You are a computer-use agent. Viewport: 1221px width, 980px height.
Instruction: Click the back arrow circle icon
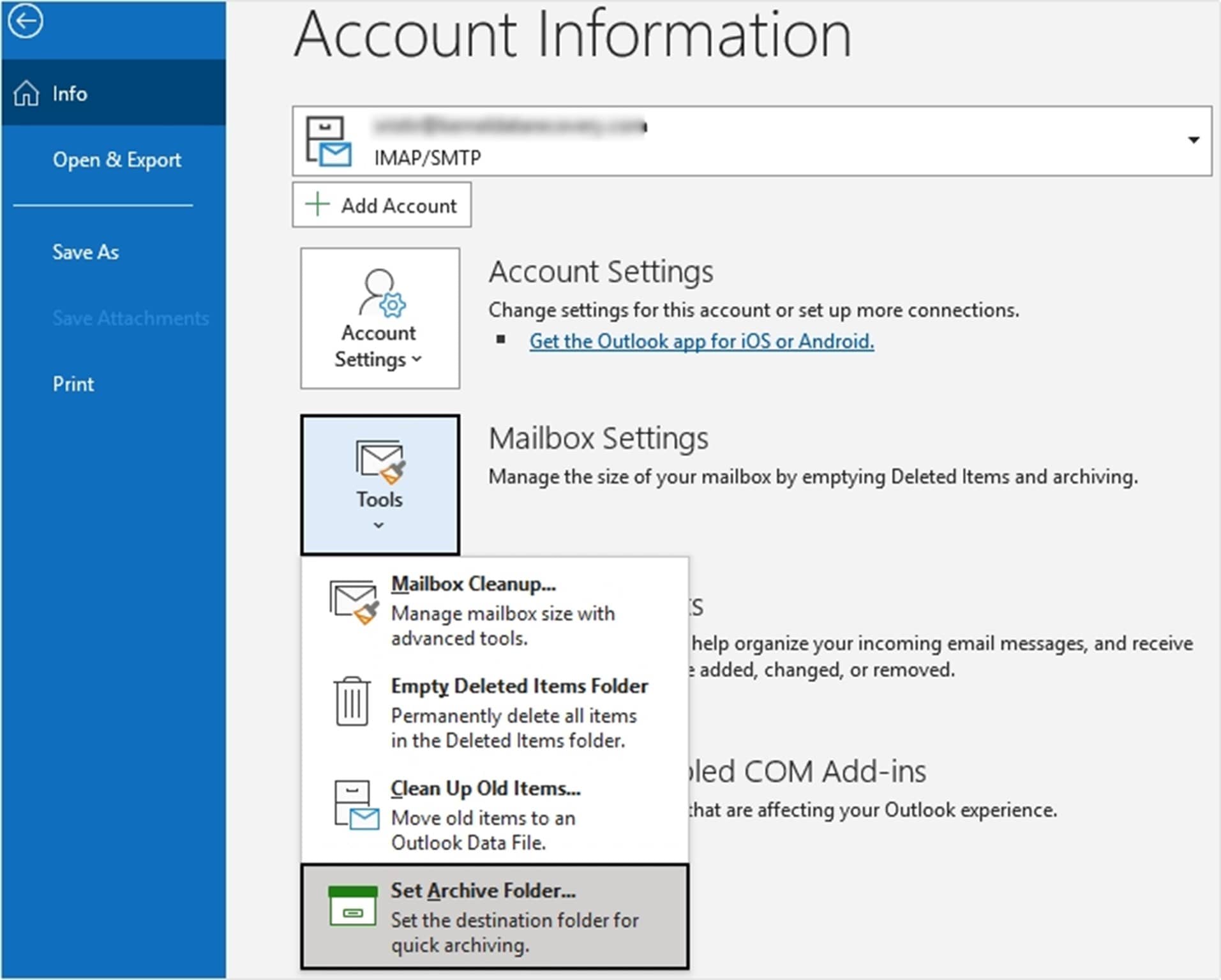tap(26, 21)
